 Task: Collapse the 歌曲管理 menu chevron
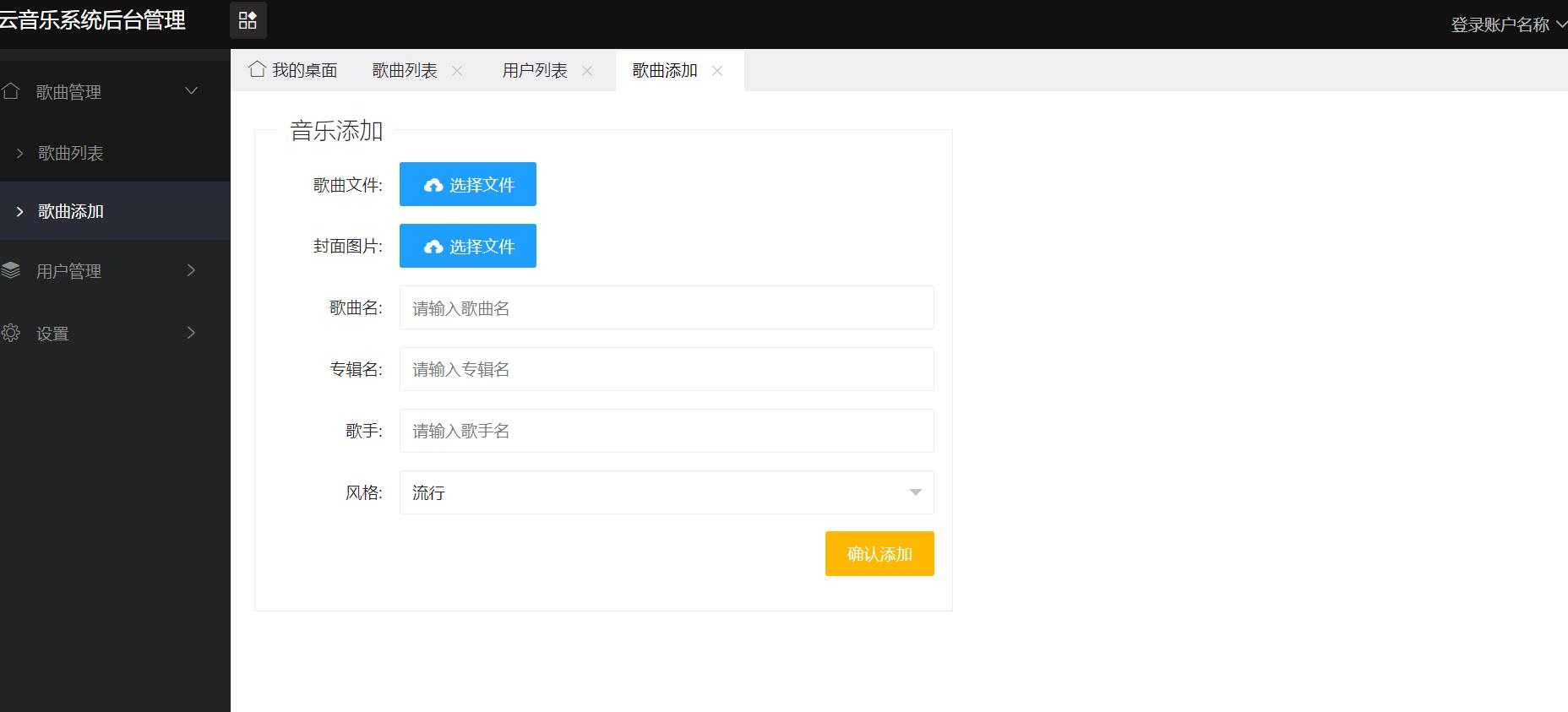(x=192, y=90)
